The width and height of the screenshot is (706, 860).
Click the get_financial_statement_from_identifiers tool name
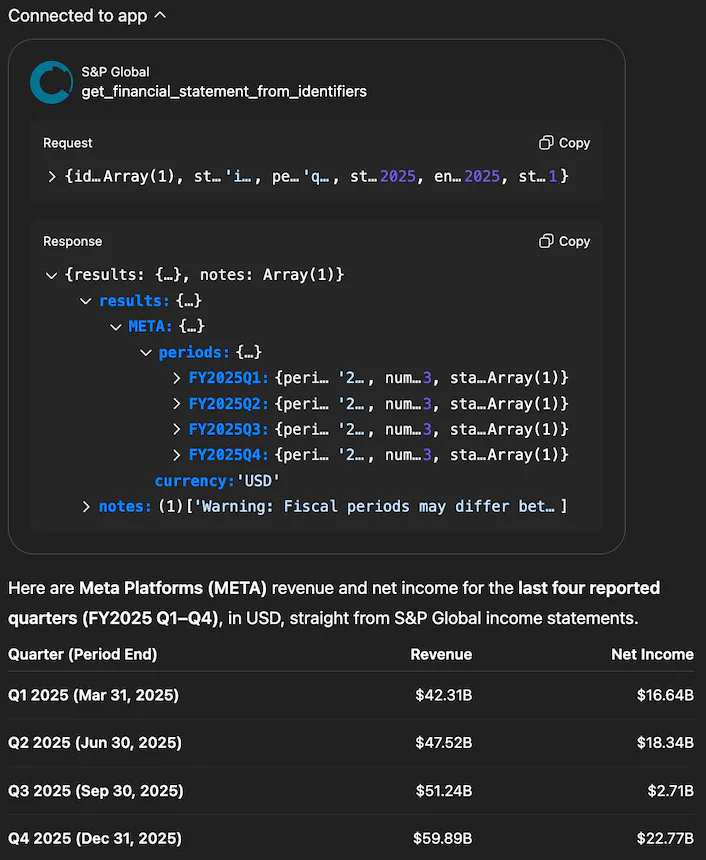[x=224, y=92]
